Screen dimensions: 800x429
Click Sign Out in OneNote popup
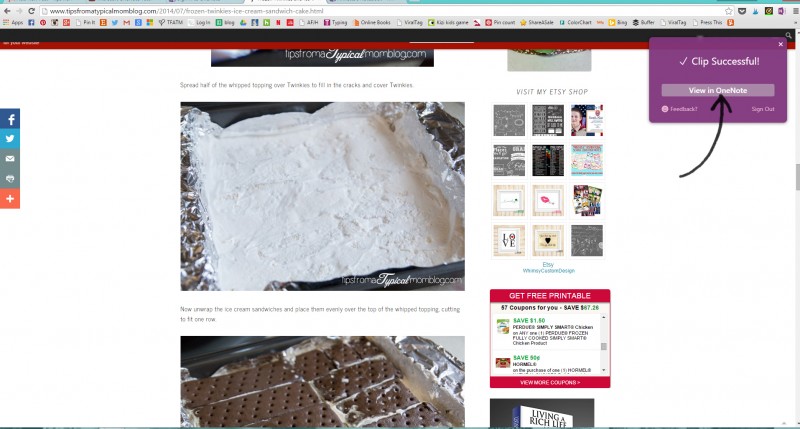coord(762,108)
